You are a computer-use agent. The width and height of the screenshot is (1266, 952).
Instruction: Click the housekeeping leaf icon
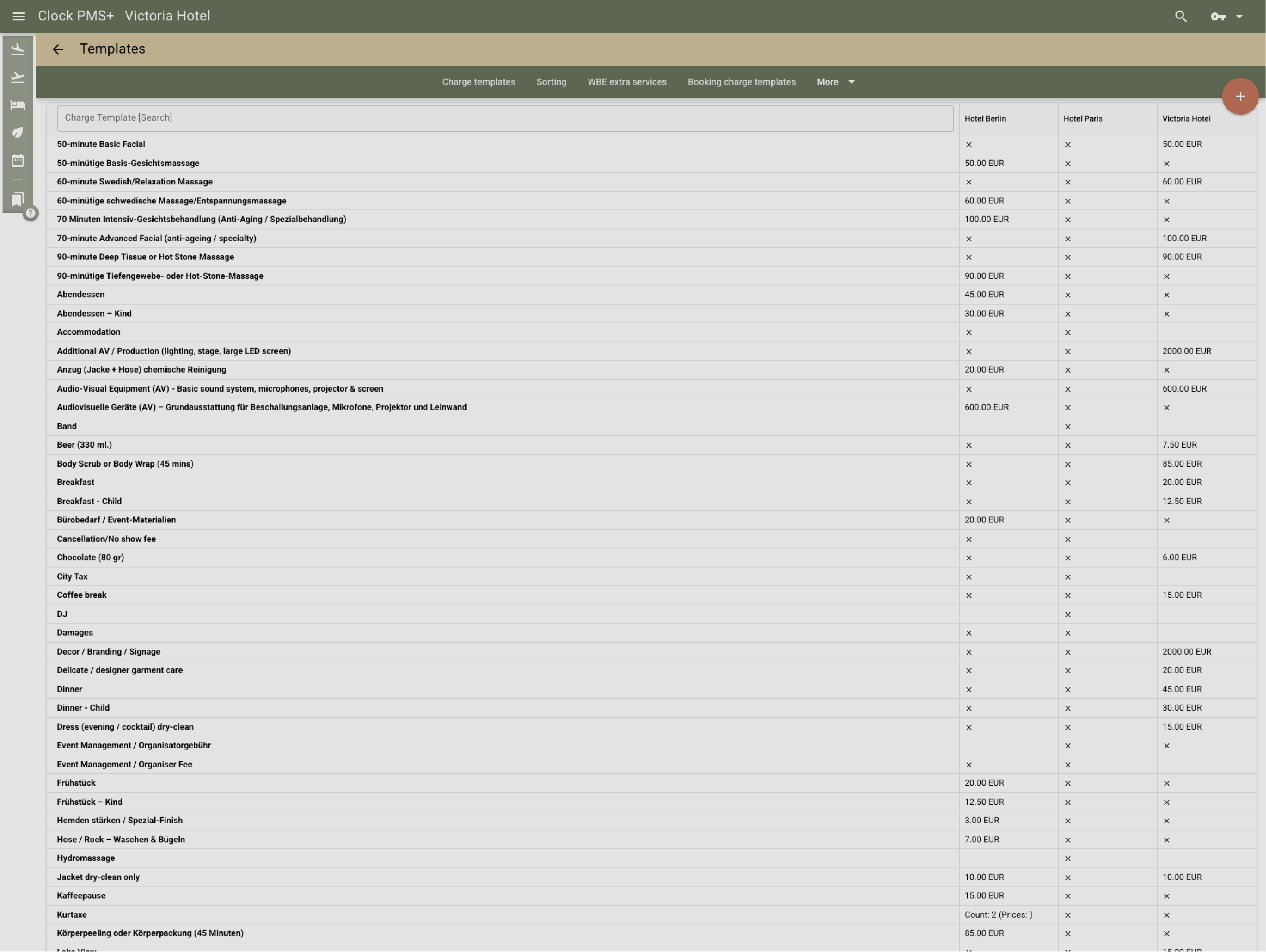click(x=18, y=132)
